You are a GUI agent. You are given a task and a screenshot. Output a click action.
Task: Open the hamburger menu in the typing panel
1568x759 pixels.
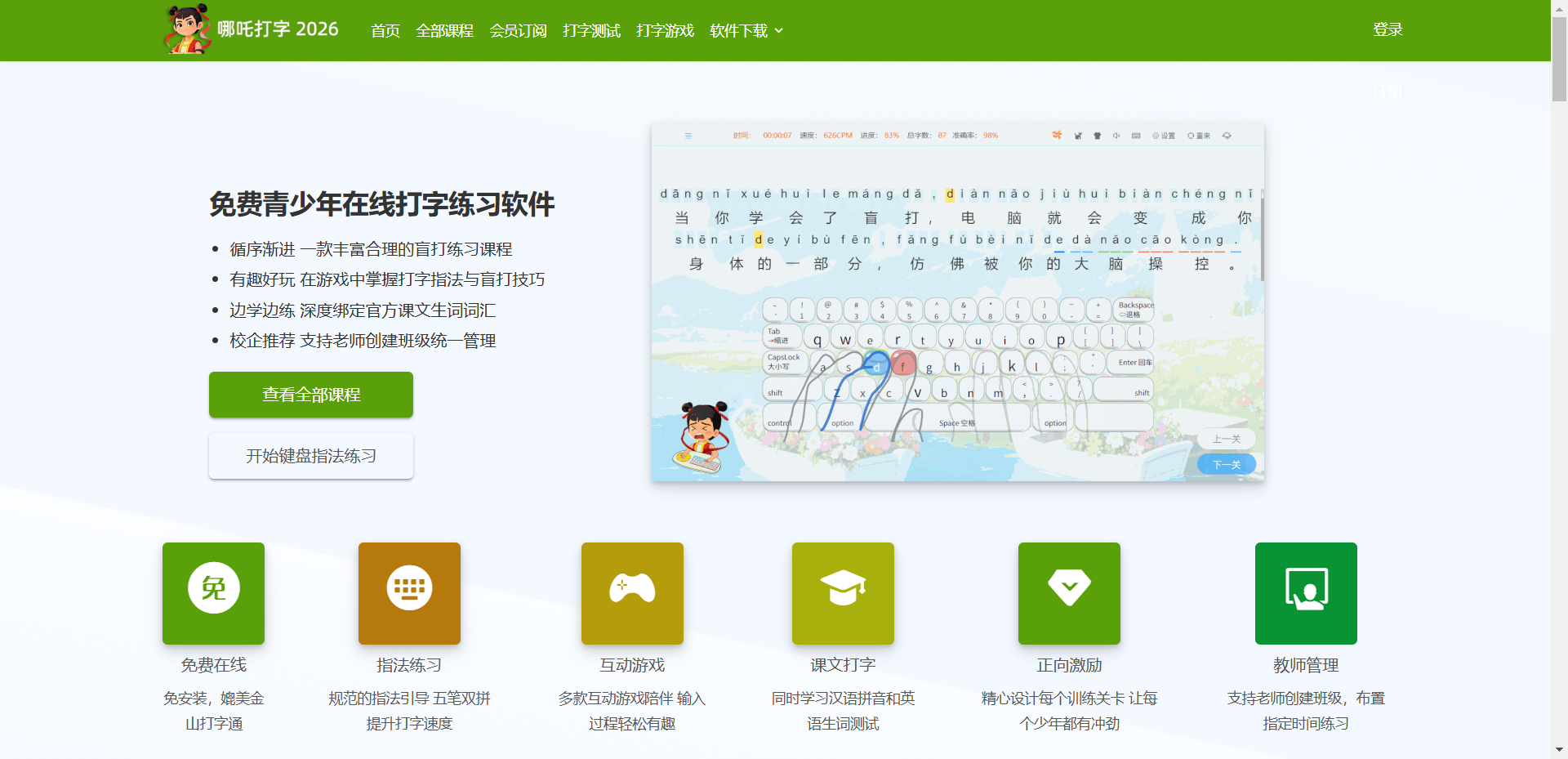coord(688,136)
